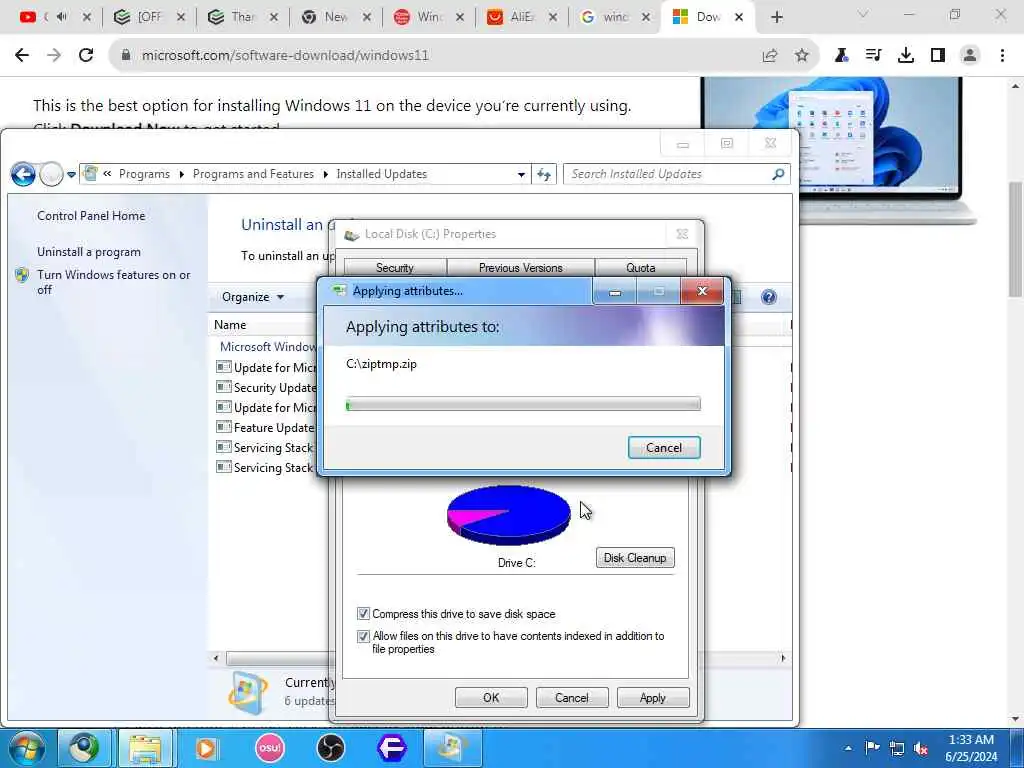Open the Chrome three-dot menu
This screenshot has width=1024, height=768.
(1002, 56)
